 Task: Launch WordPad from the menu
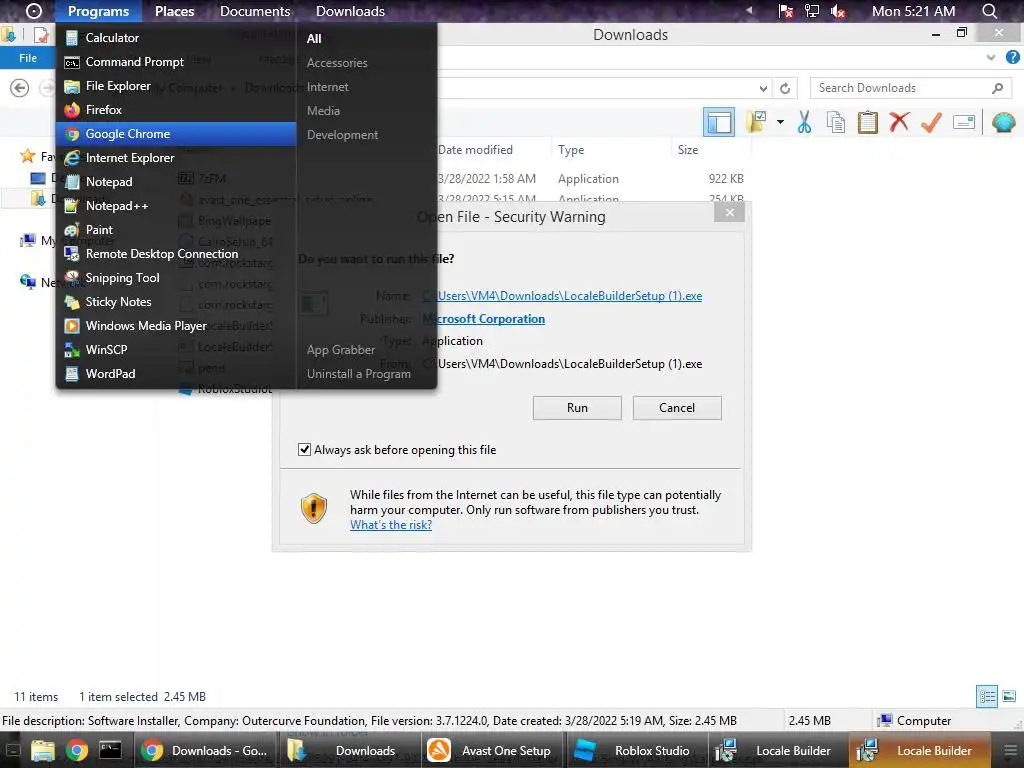coord(176,374)
